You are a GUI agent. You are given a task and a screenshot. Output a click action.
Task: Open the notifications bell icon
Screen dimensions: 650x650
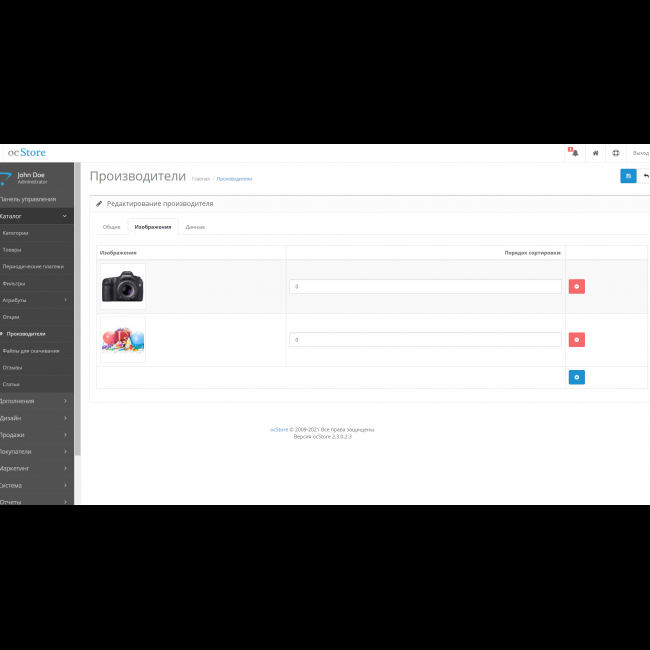pyautogui.click(x=574, y=153)
